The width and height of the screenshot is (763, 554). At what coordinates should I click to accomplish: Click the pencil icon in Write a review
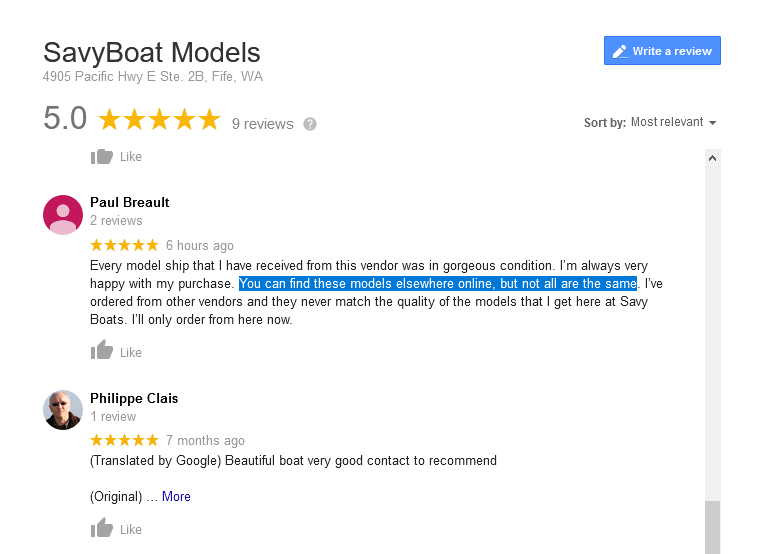[x=620, y=51]
